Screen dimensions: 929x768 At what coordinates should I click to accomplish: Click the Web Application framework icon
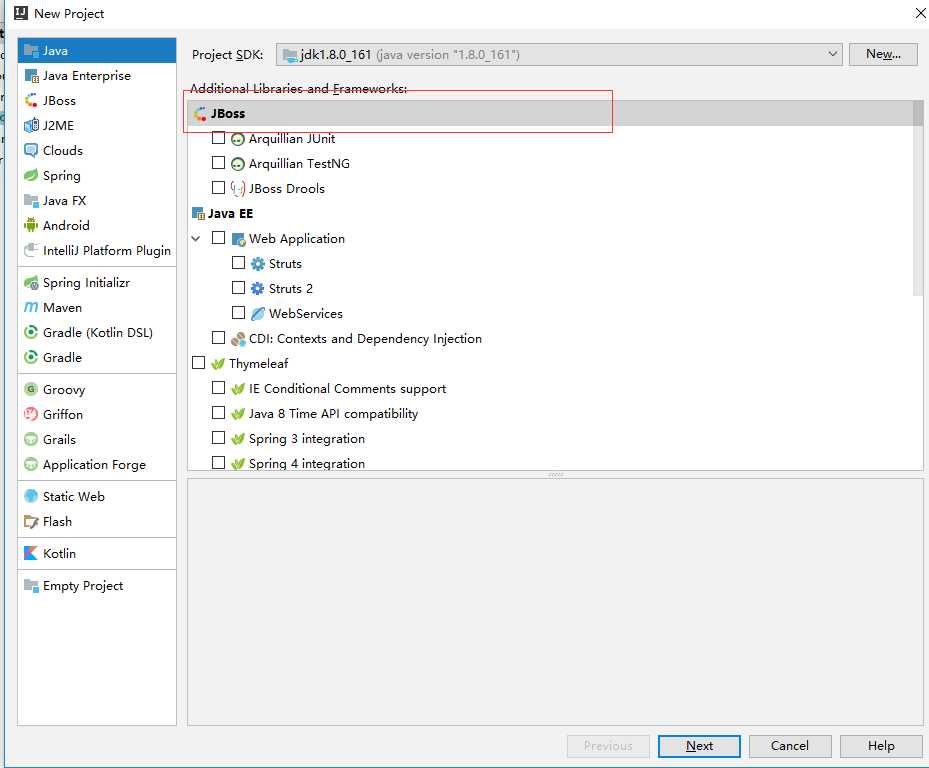(238, 239)
